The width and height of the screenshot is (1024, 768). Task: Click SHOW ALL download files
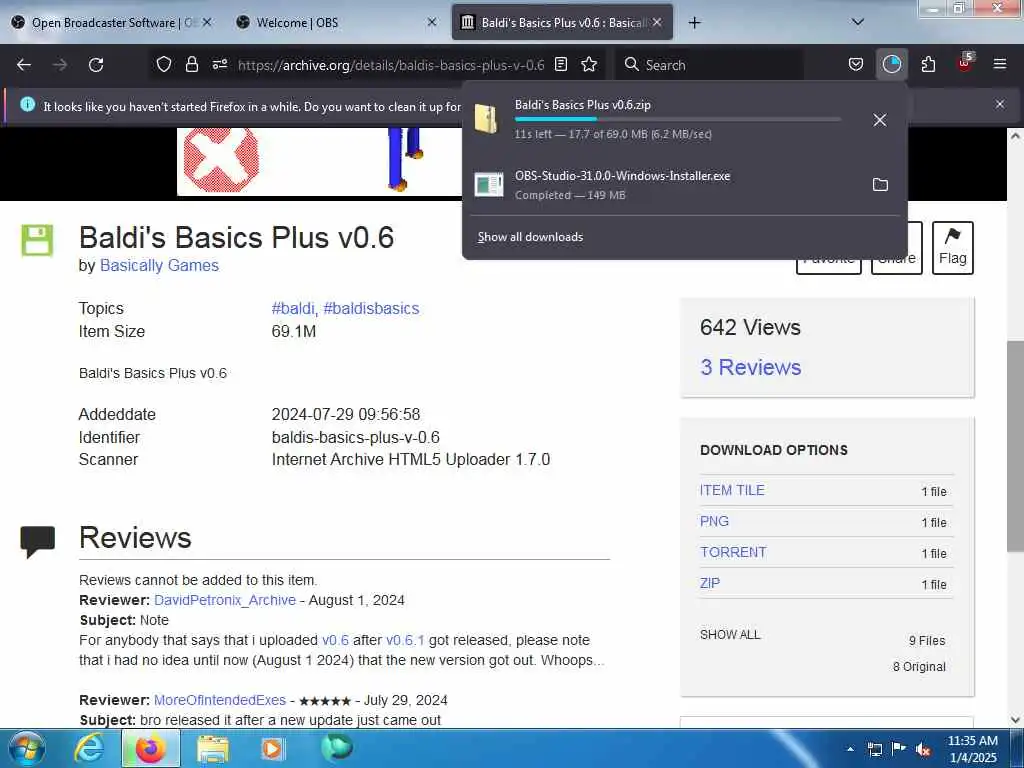[x=730, y=635]
